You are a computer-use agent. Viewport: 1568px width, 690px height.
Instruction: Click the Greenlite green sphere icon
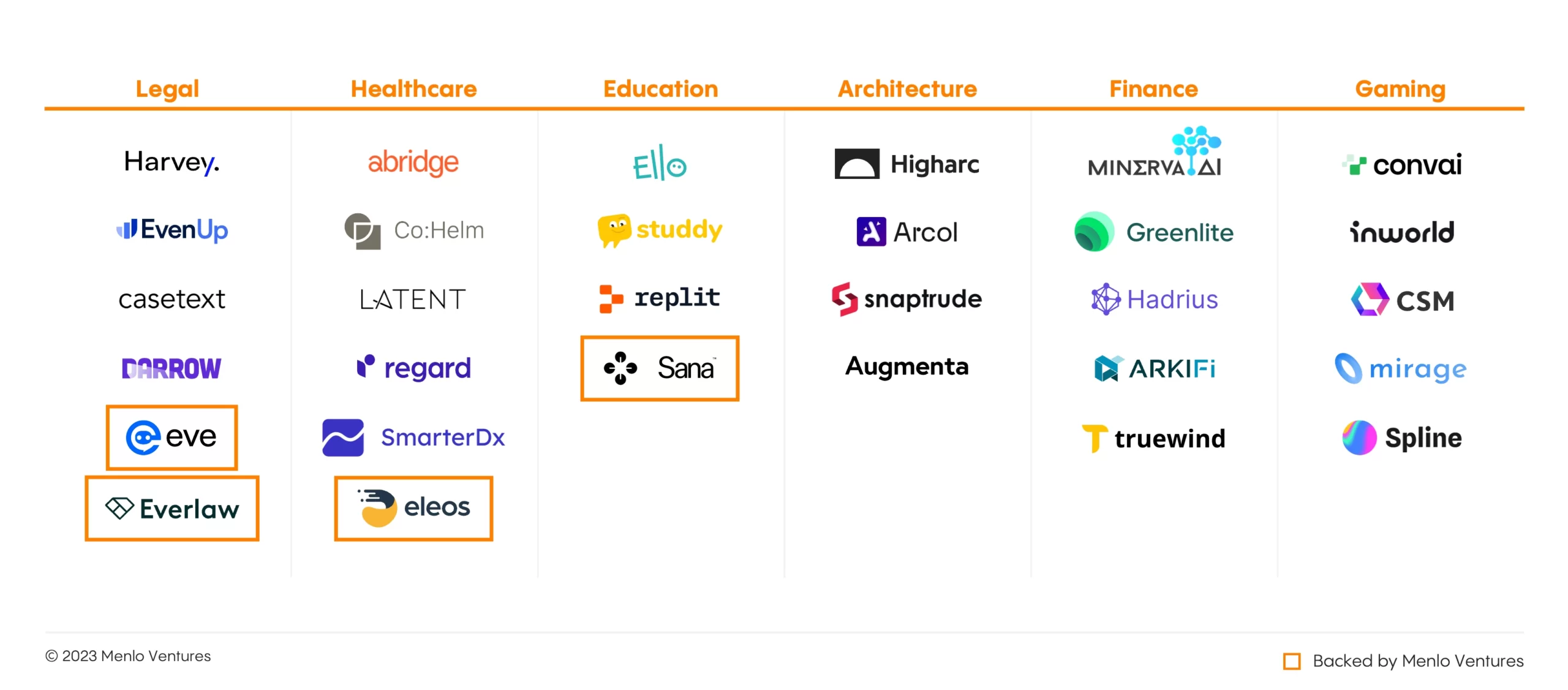[x=1094, y=232]
